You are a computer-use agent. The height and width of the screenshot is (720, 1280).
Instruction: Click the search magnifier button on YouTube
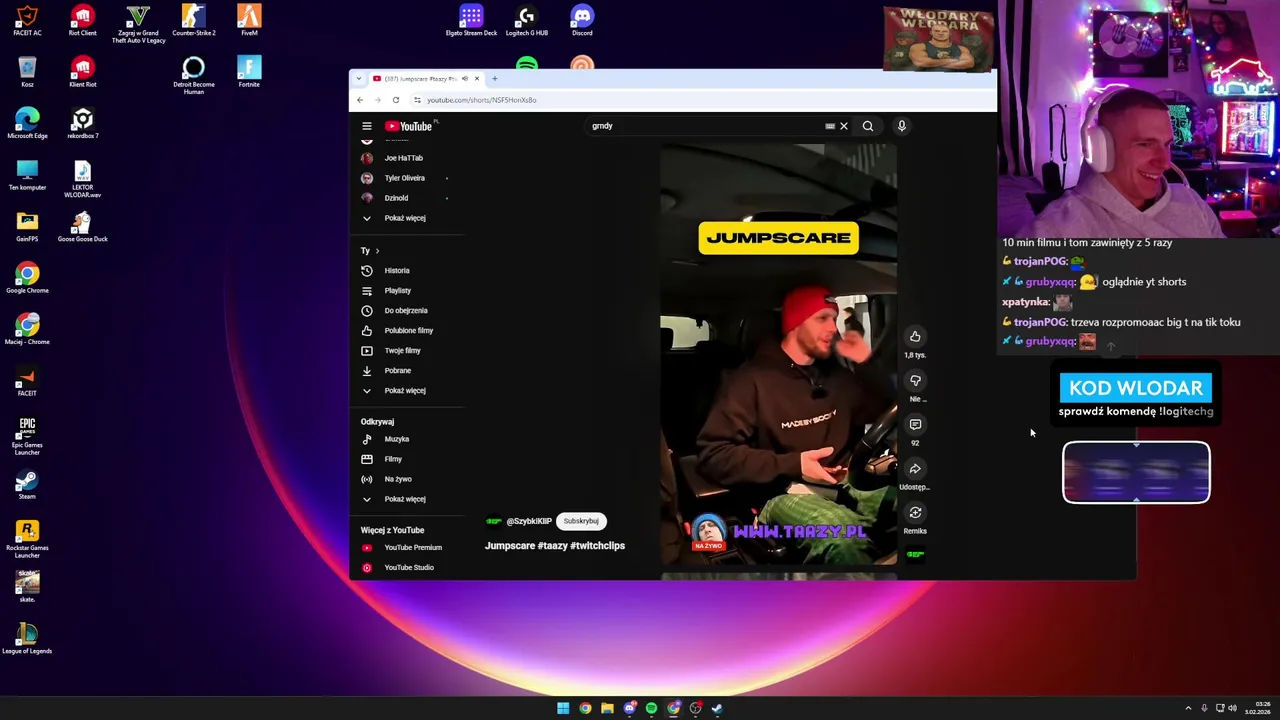tap(868, 126)
